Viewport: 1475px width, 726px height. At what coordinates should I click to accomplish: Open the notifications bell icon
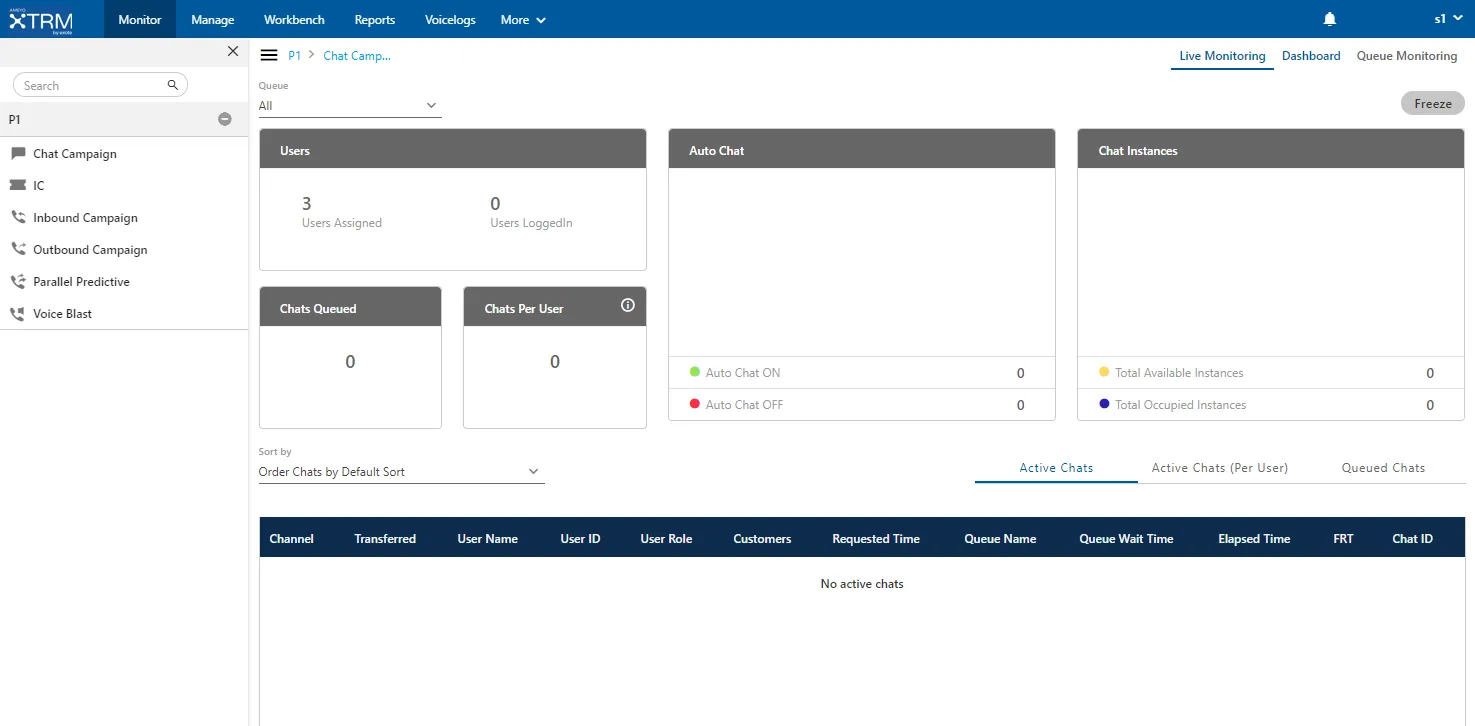click(1329, 19)
